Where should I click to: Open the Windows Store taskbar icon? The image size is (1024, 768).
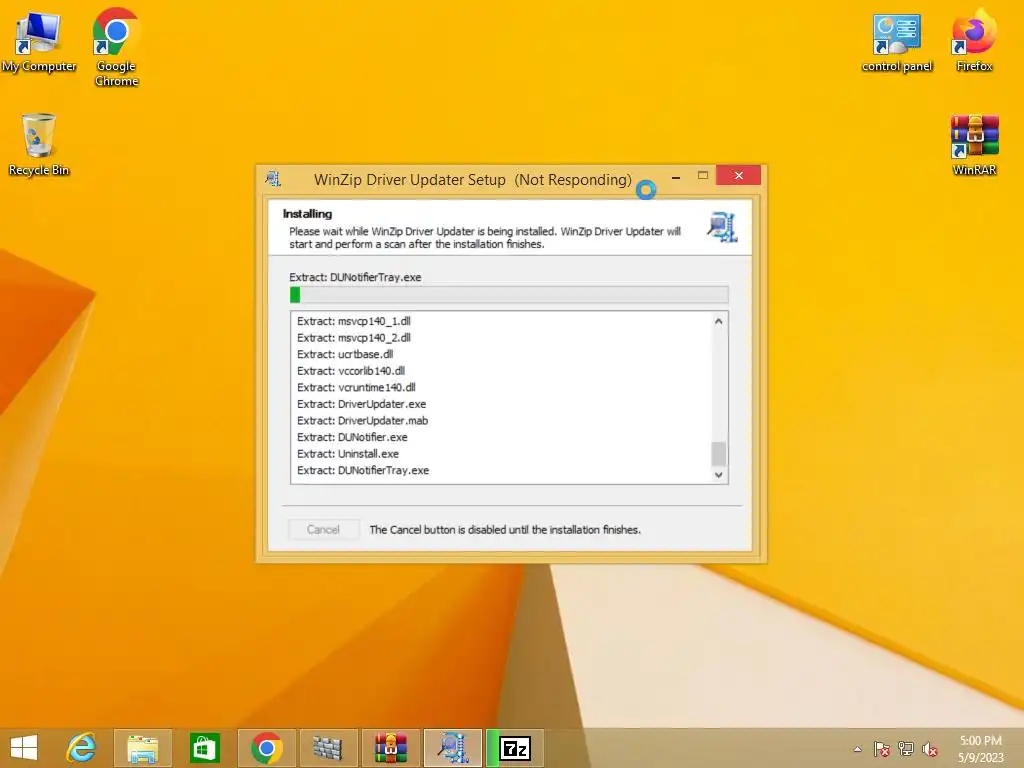204,748
